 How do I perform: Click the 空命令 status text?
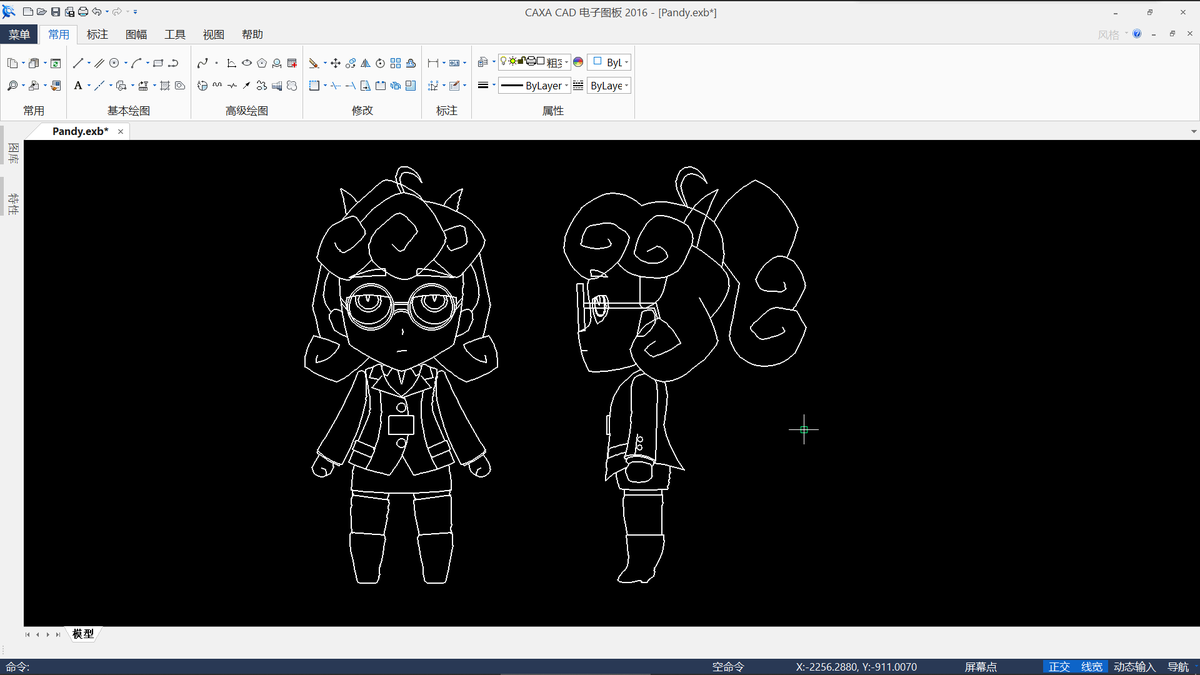[728, 667]
